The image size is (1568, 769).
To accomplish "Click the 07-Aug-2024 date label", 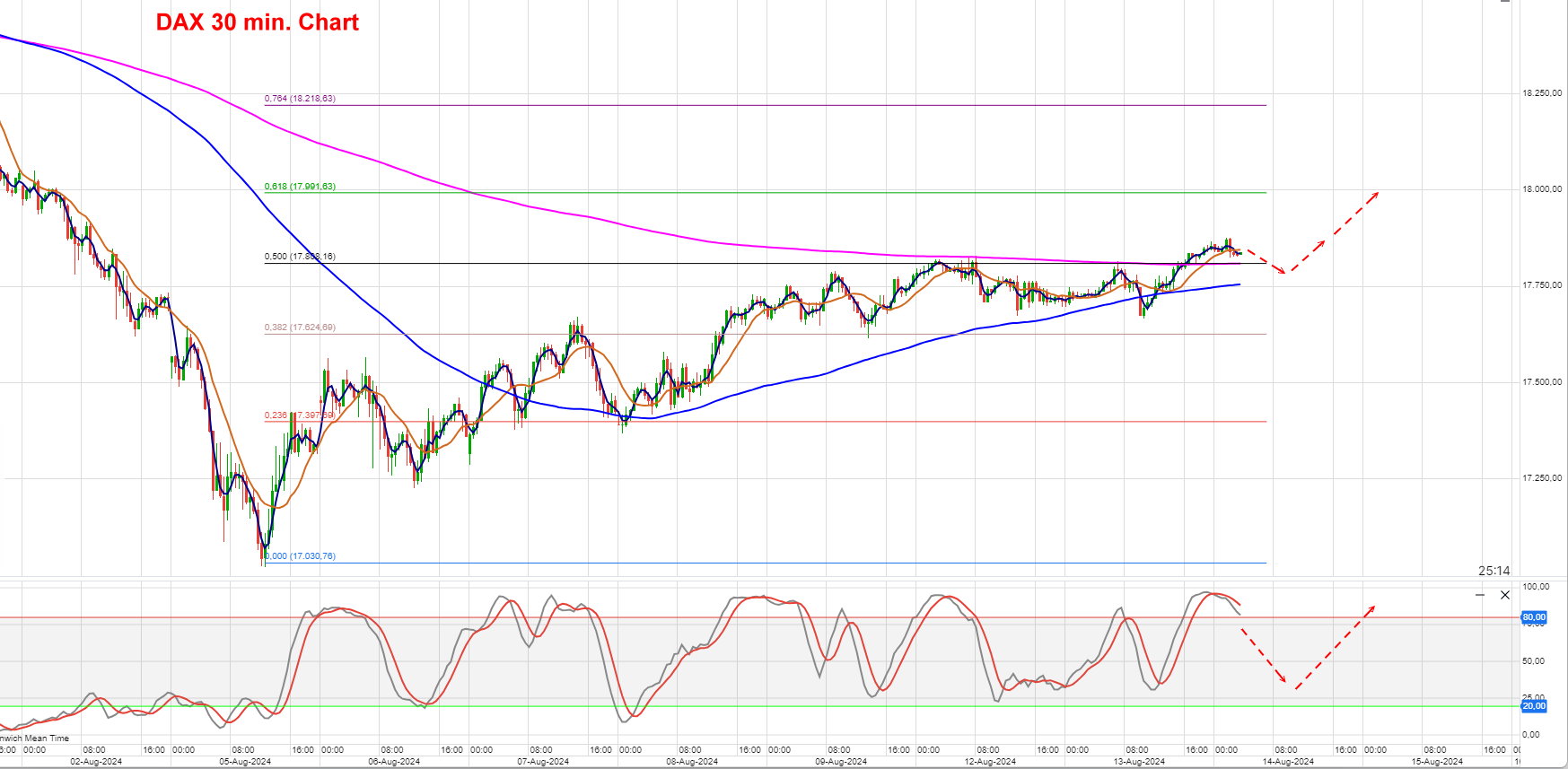I will (x=543, y=762).
